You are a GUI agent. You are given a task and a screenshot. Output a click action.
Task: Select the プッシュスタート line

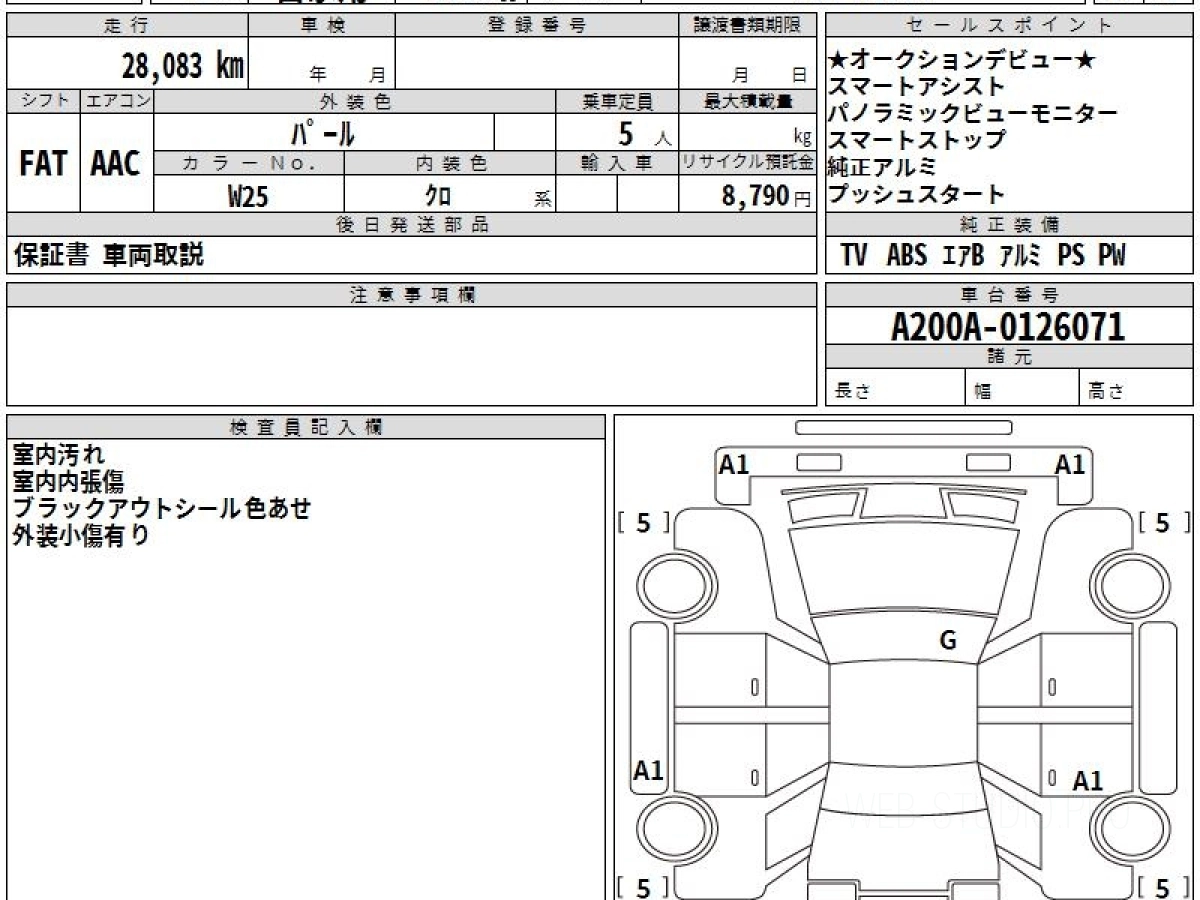pos(917,194)
